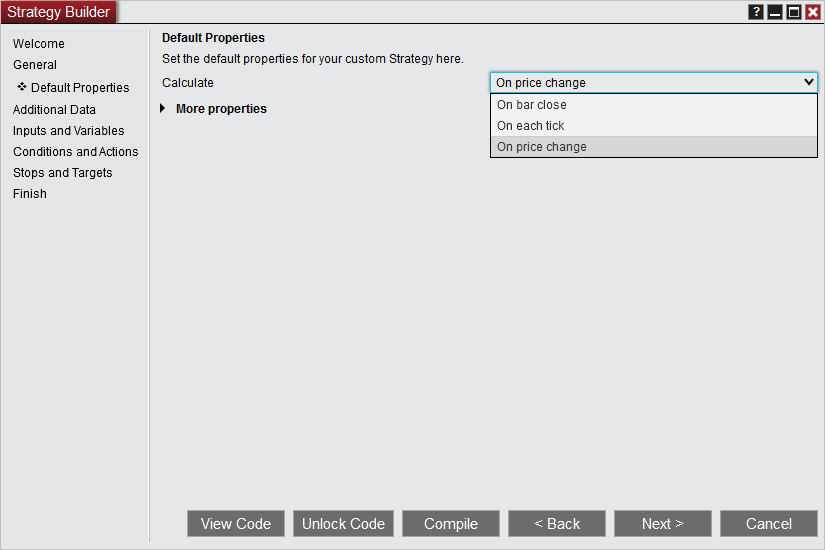This screenshot has height=550, width=825.
Task: Compile the strategy
Action: (451, 524)
